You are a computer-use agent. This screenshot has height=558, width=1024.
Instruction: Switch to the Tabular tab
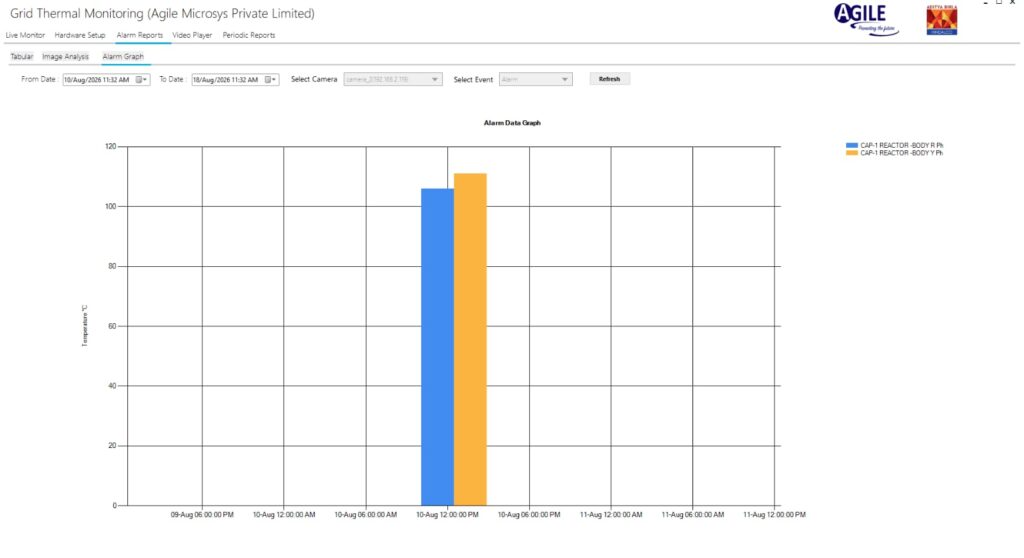click(x=22, y=57)
